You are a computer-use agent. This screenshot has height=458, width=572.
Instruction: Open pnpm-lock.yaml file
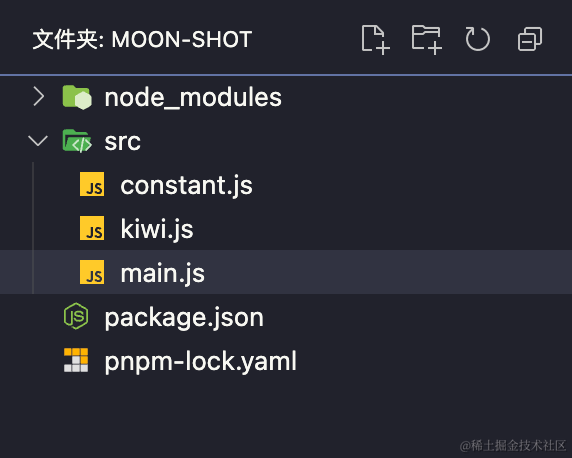click(201, 361)
